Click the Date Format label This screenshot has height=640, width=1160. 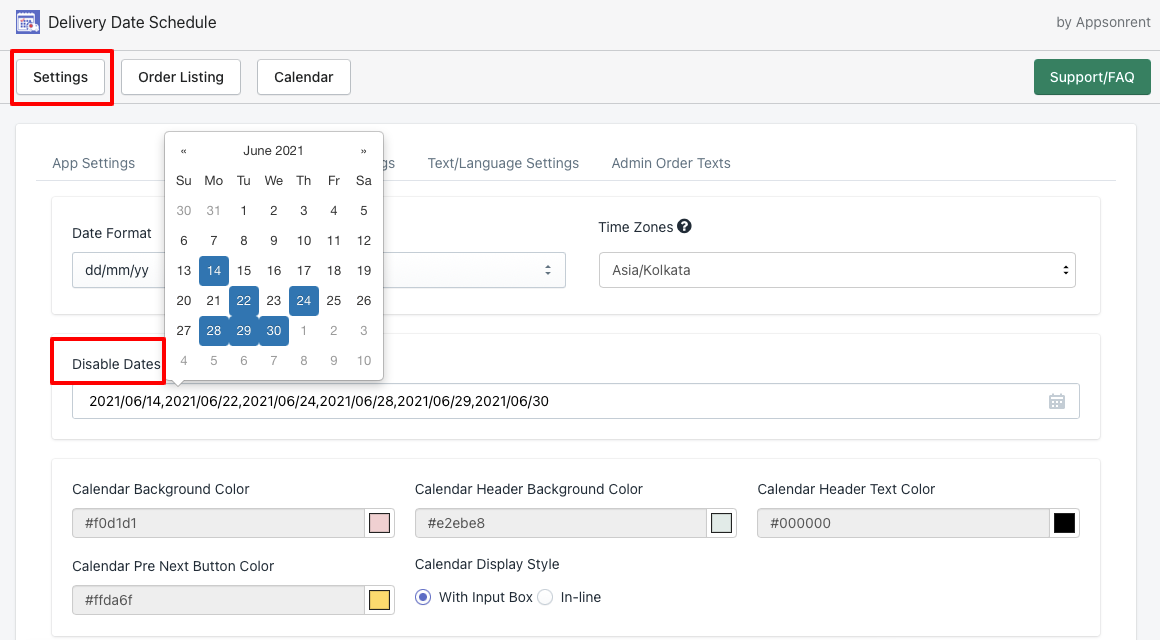pos(112,233)
